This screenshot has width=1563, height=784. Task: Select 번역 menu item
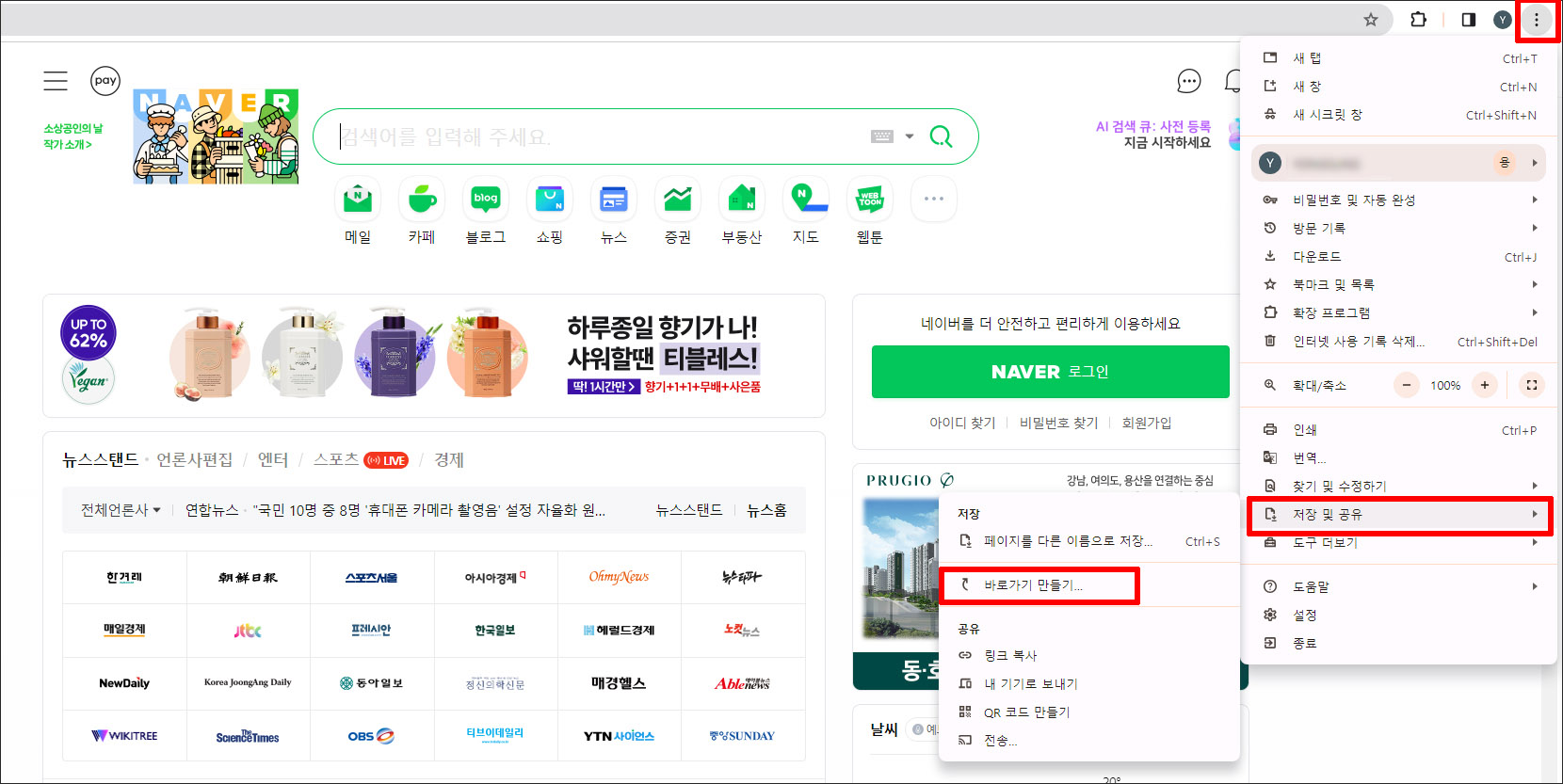1400,458
